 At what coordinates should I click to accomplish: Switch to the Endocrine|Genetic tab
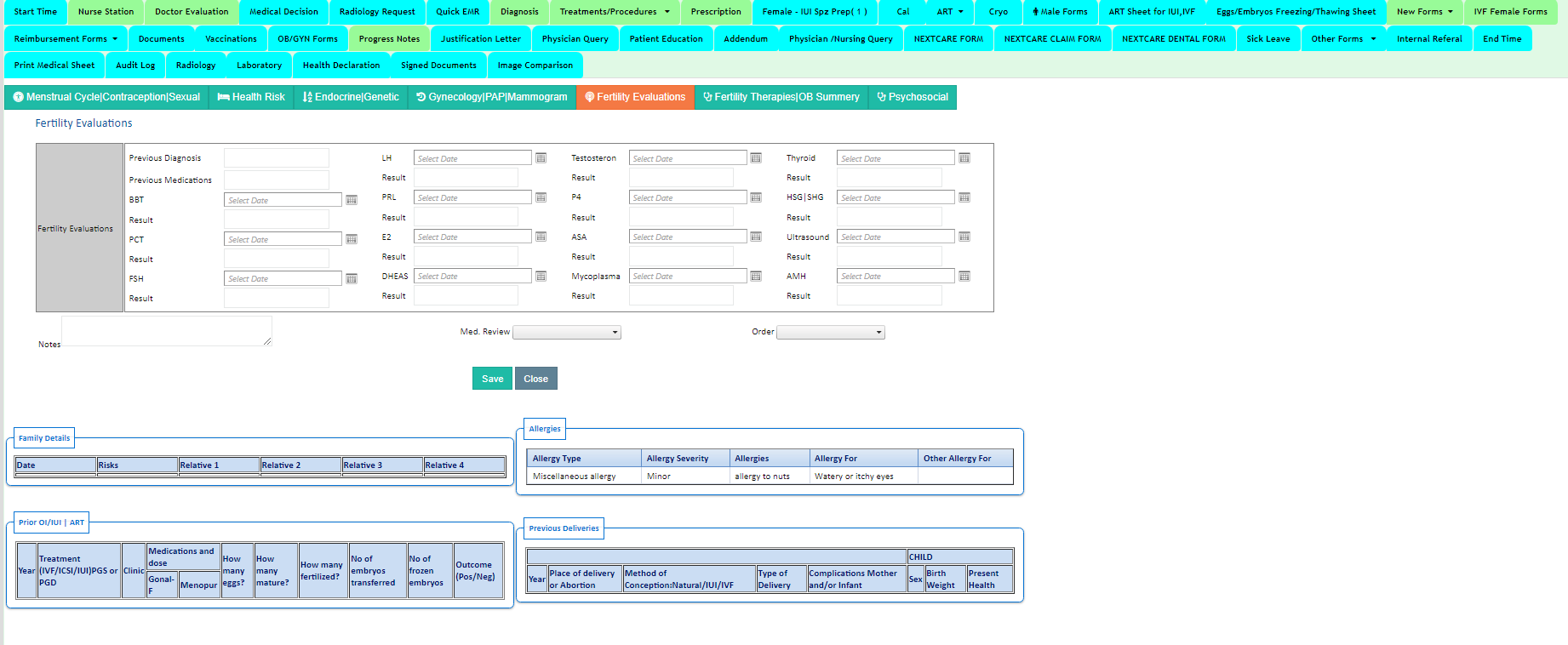tap(351, 97)
